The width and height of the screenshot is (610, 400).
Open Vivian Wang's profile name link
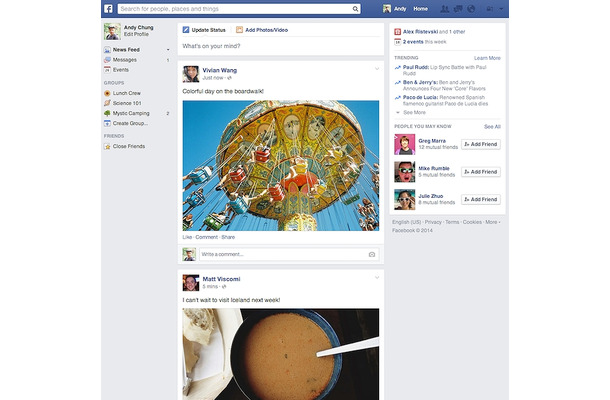(x=219, y=70)
